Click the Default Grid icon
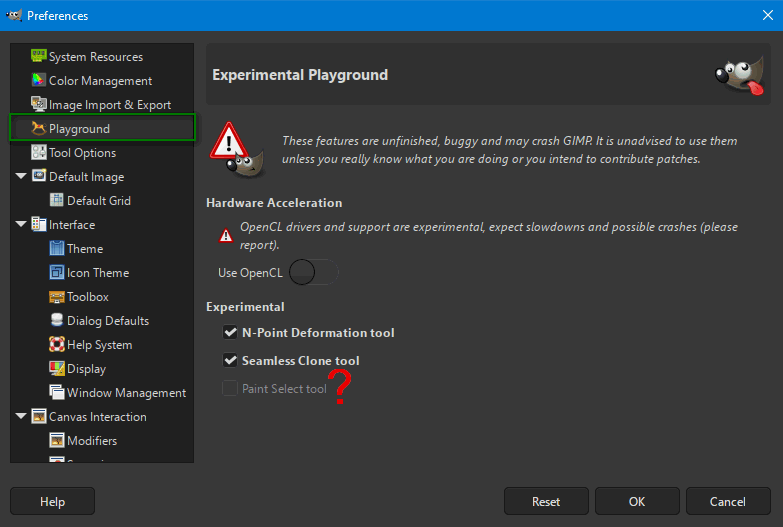This screenshot has height=527, width=783. [56, 200]
